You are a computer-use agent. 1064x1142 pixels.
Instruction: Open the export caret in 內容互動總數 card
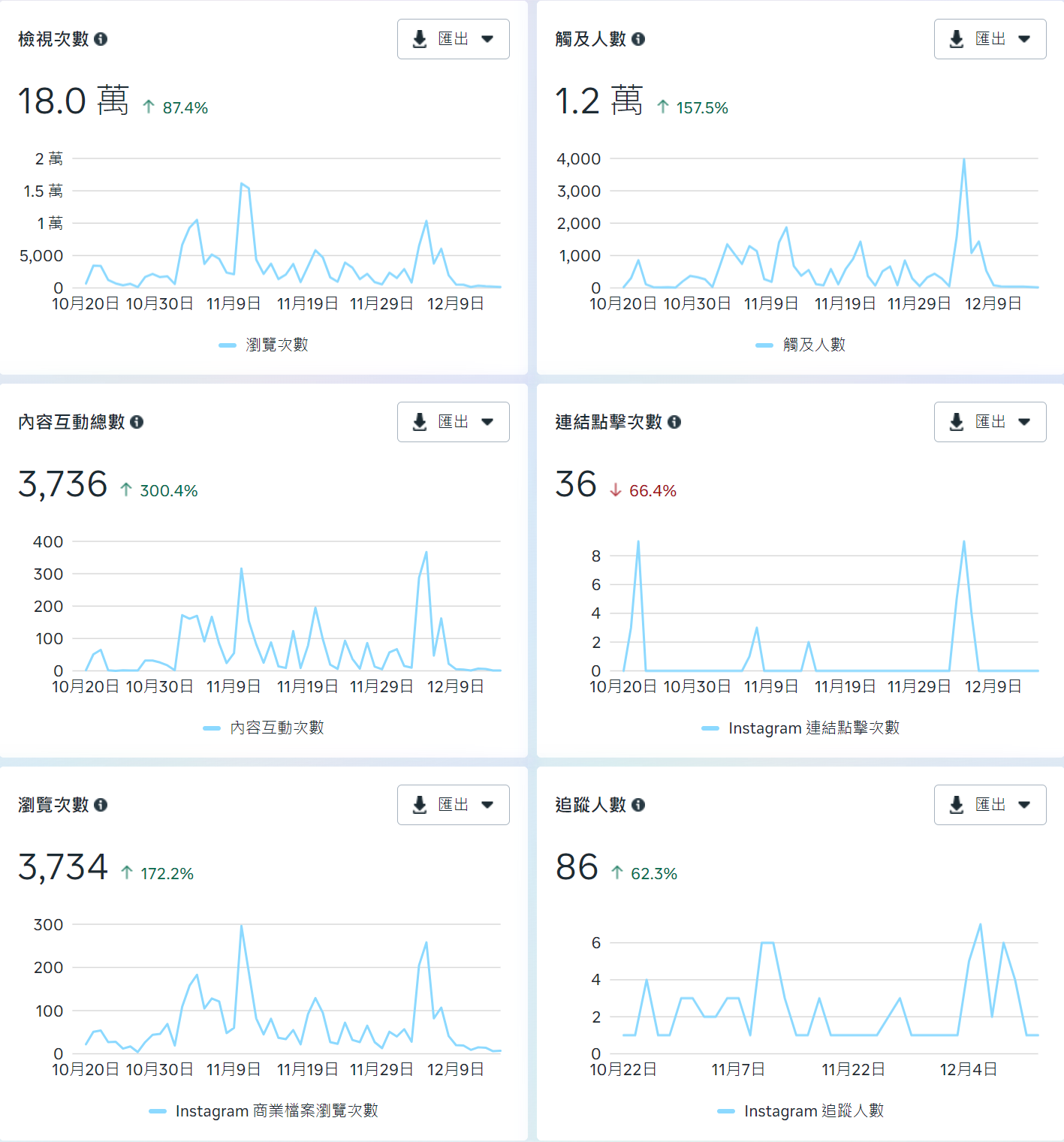click(x=487, y=422)
